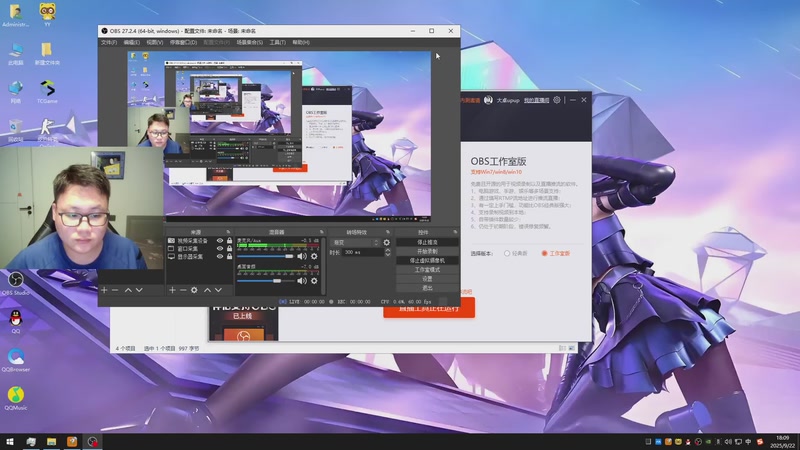Mute the 桌面音频 speaker icon

pyautogui.click(x=302, y=281)
